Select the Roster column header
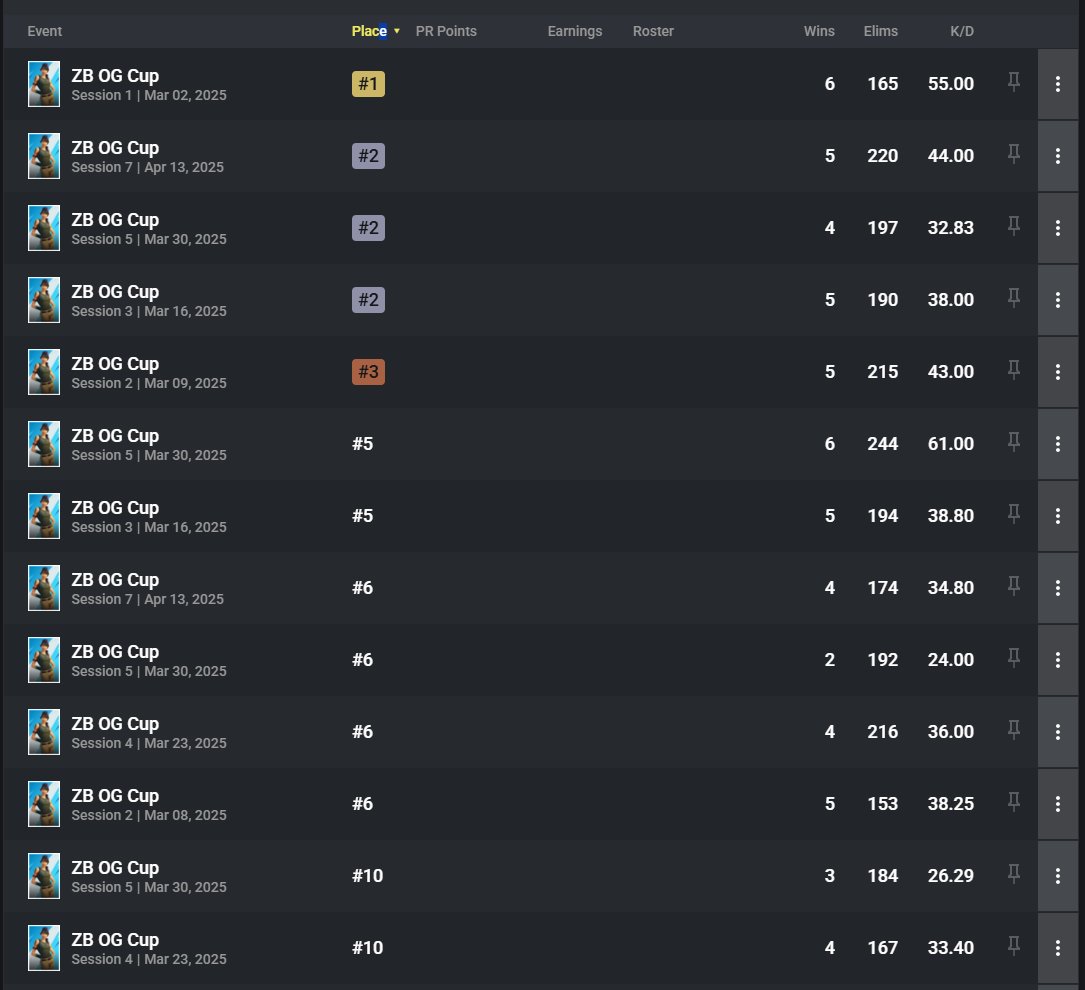 point(653,31)
